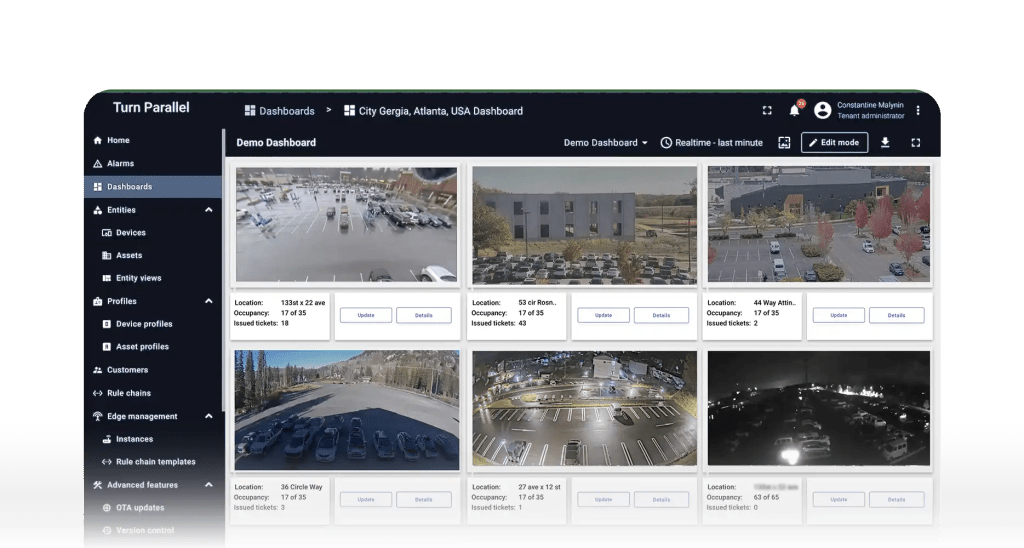Click the Alarms warning triangle icon

pyautogui.click(x=98, y=163)
